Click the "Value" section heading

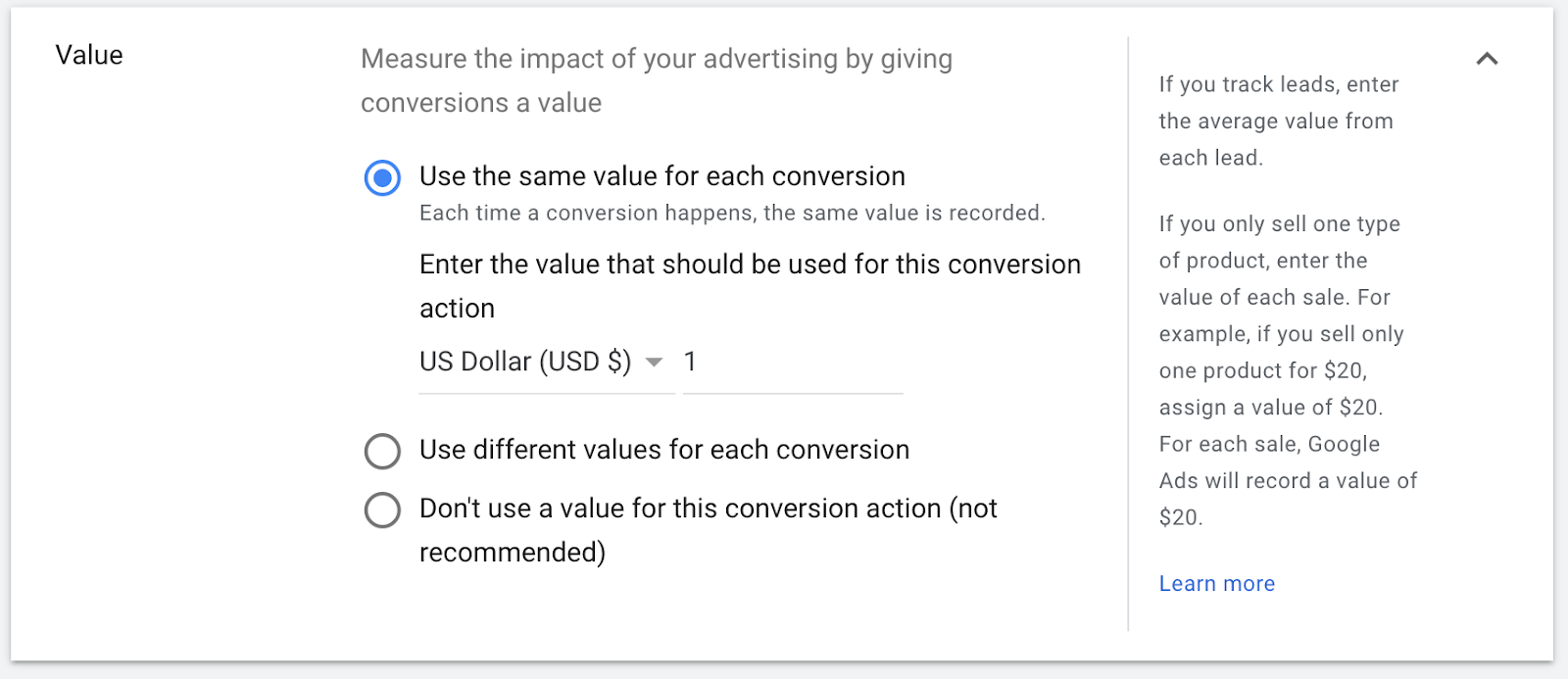click(89, 55)
